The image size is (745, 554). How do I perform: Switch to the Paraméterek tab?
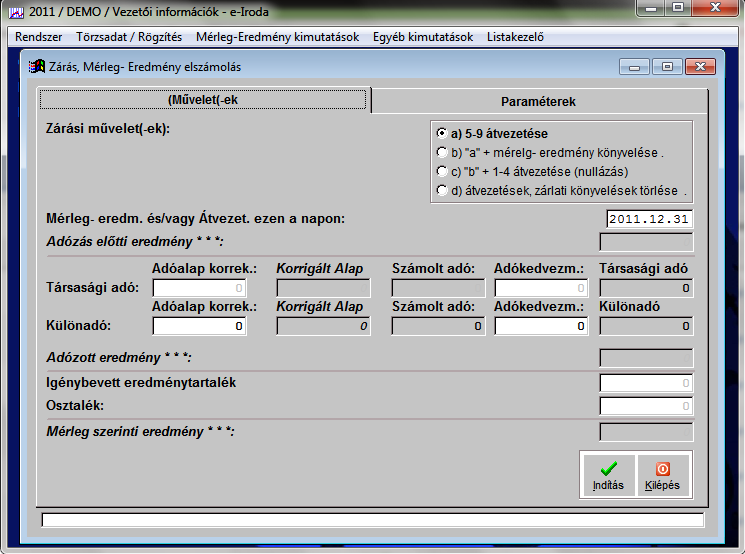pos(538,101)
